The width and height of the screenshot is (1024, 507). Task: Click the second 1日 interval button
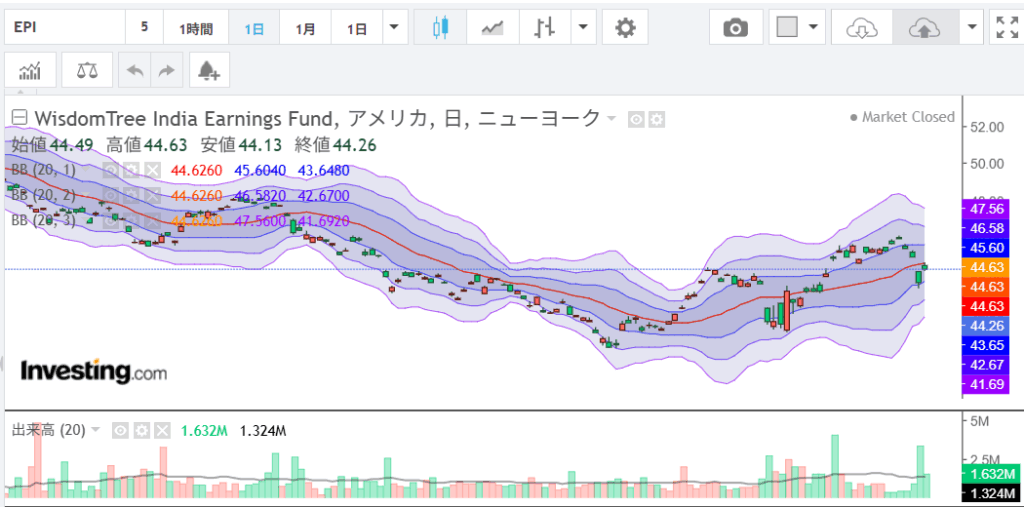point(357,27)
